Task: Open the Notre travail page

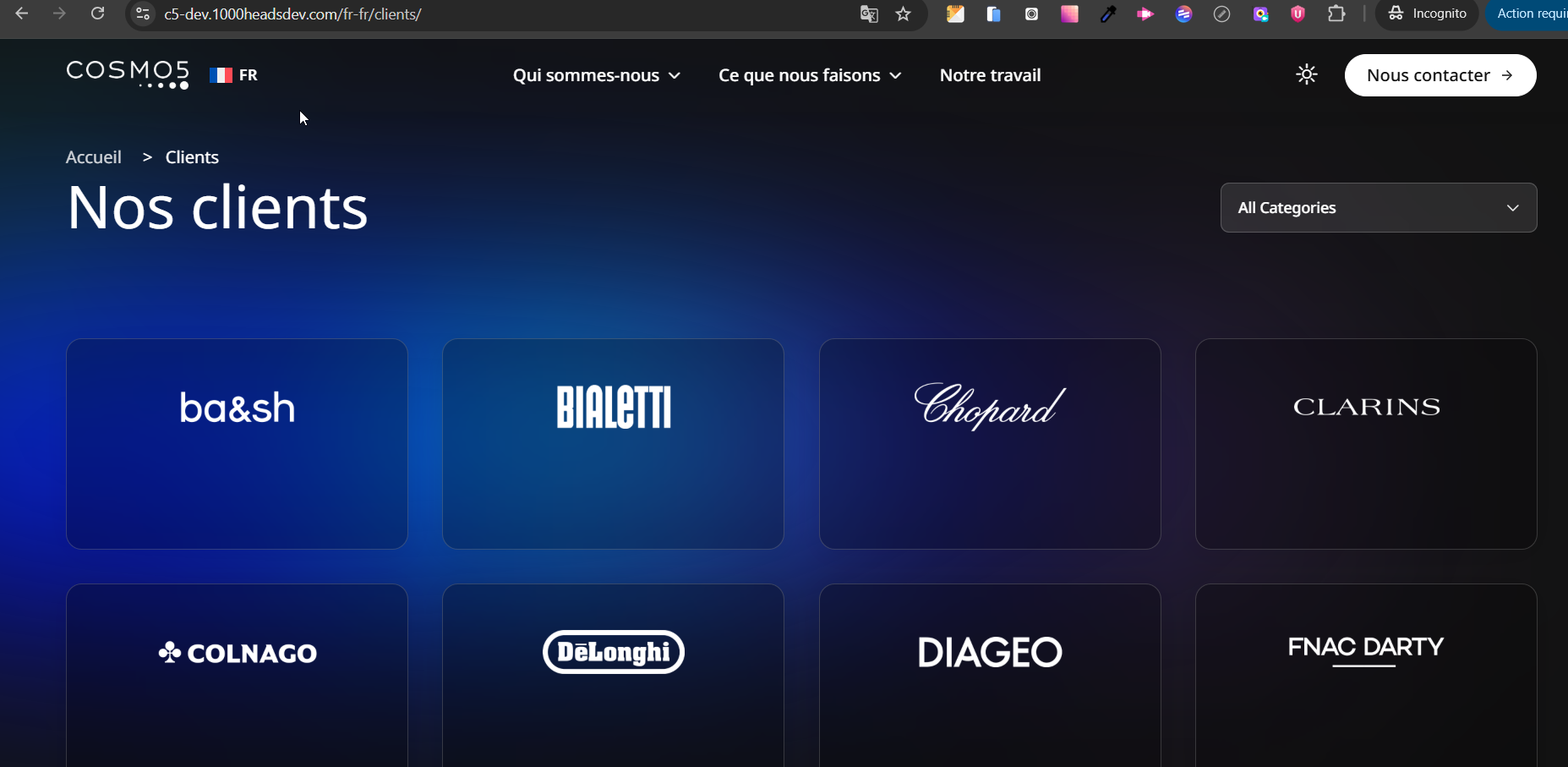Action: click(x=990, y=75)
